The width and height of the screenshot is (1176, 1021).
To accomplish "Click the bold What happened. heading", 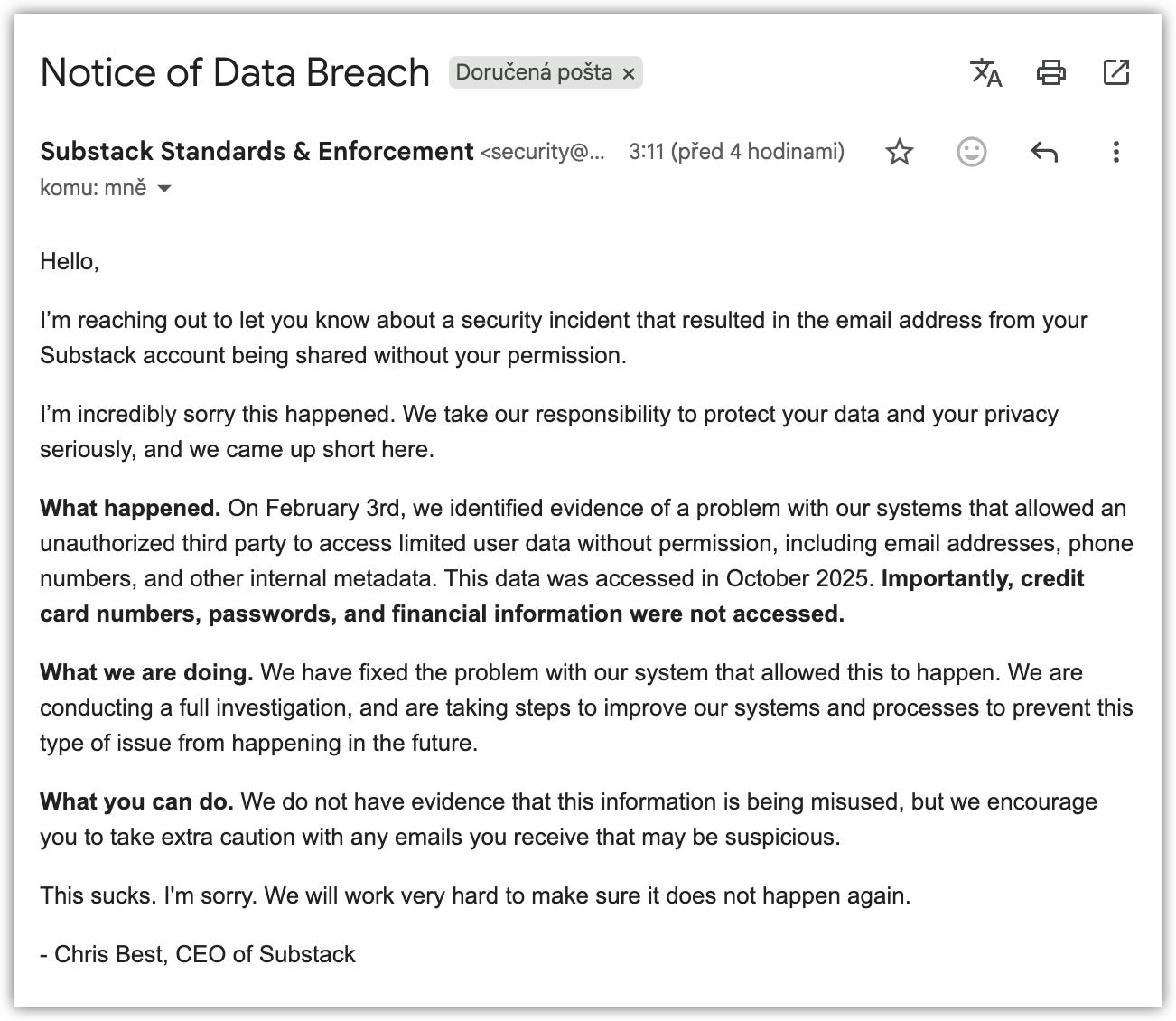I will pyautogui.click(x=130, y=508).
